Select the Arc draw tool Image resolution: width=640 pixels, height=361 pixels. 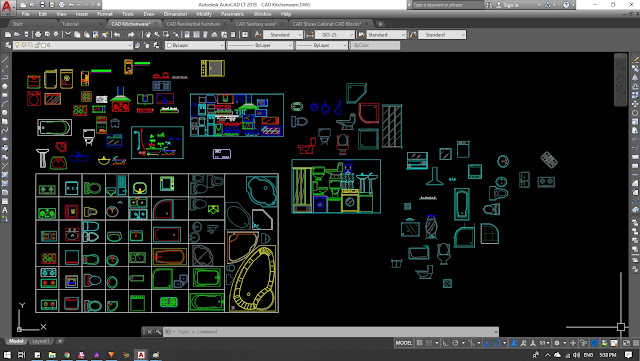pos(4,104)
